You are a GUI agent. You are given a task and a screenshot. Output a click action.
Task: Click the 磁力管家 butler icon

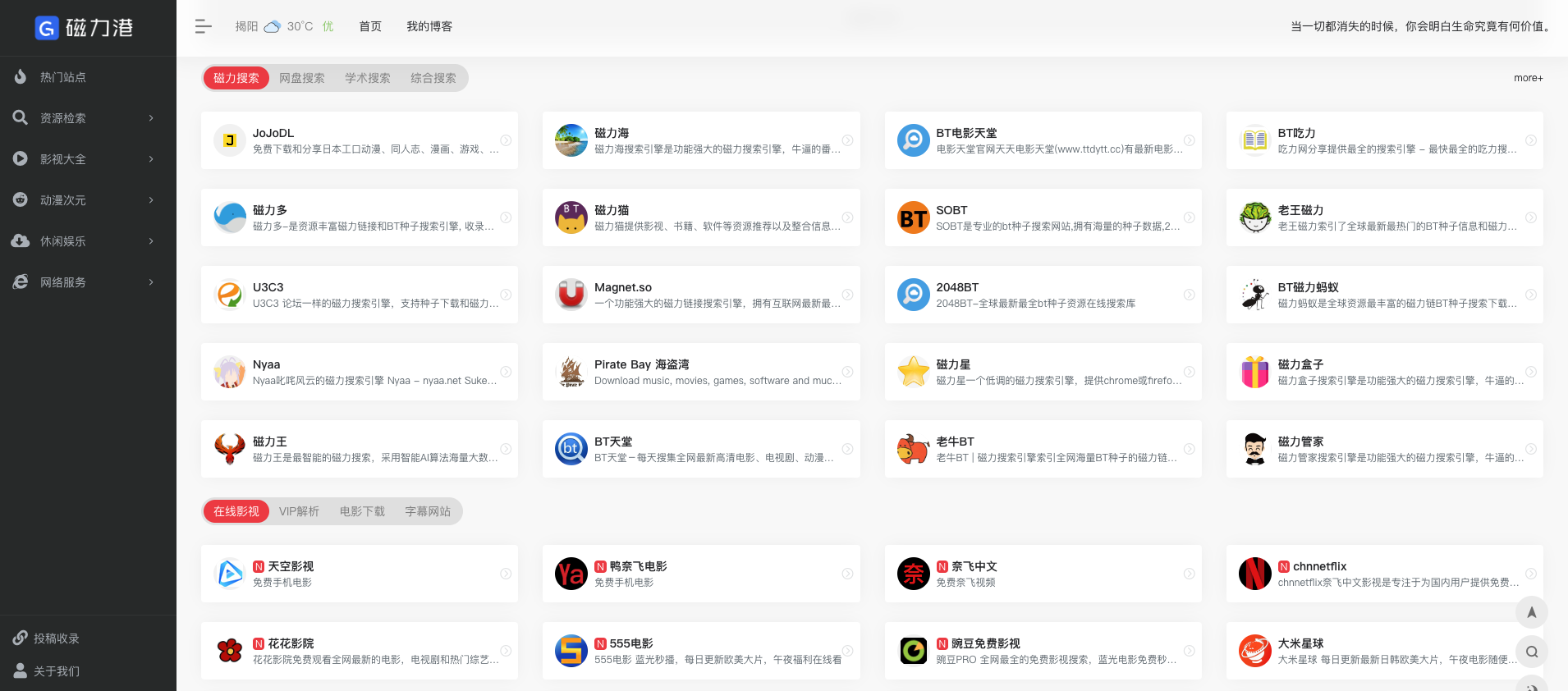click(1255, 449)
